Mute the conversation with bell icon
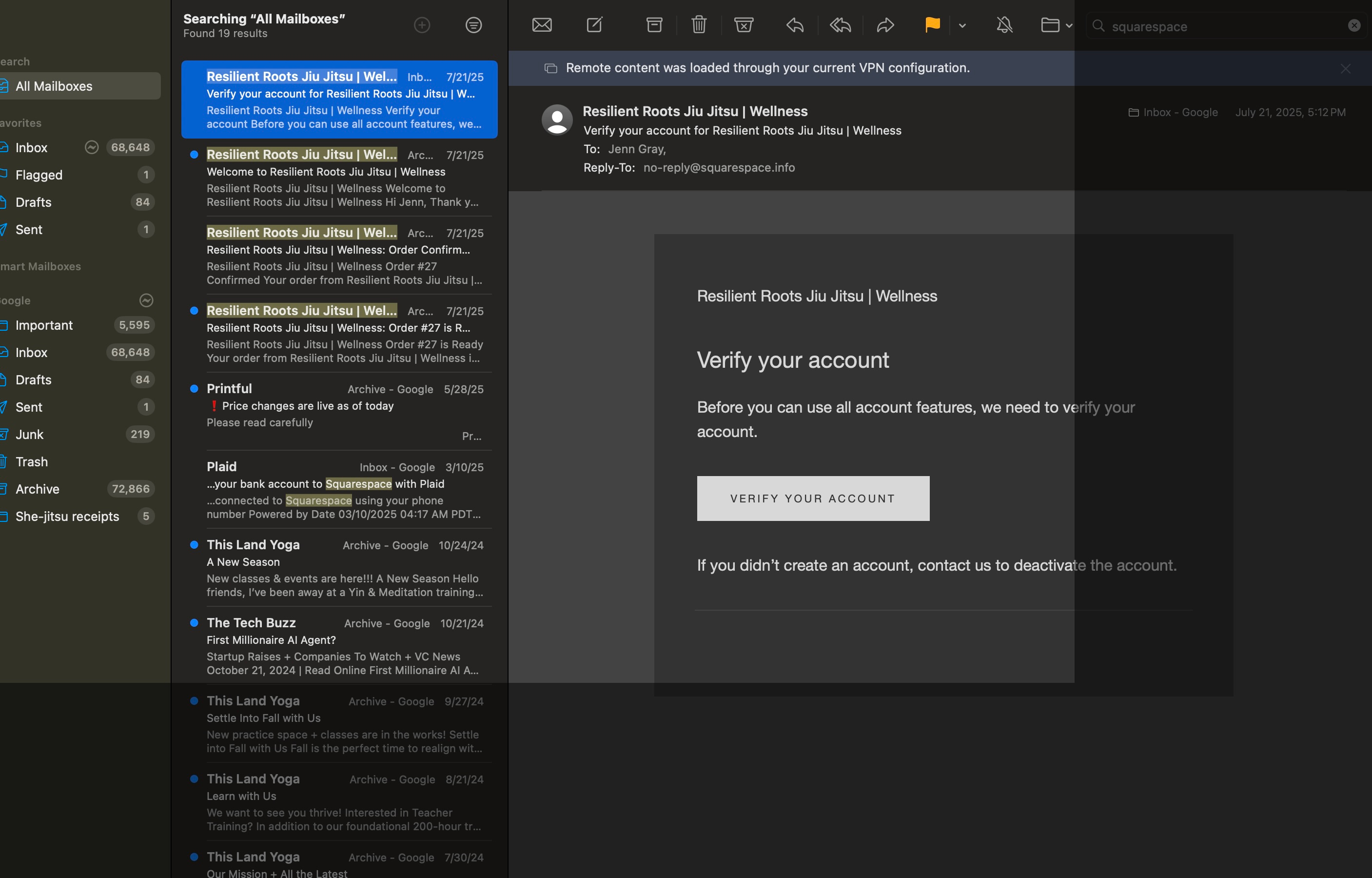This screenshot has height=878, width=1372. tap(1004, 25)
